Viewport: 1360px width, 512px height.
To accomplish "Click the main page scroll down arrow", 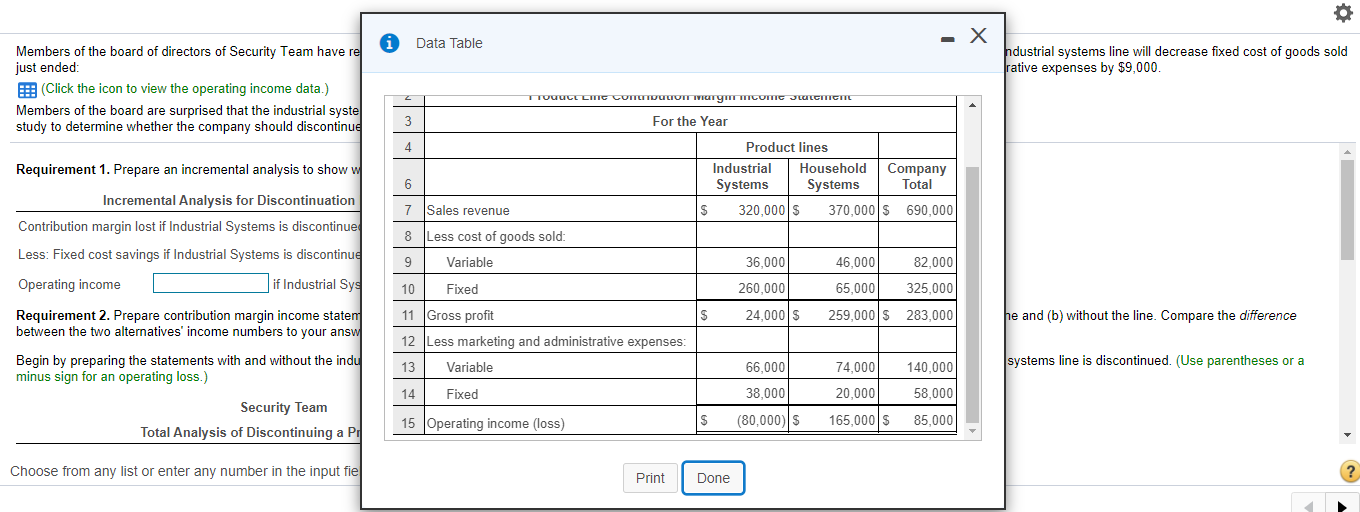I will pos(1348,435).
